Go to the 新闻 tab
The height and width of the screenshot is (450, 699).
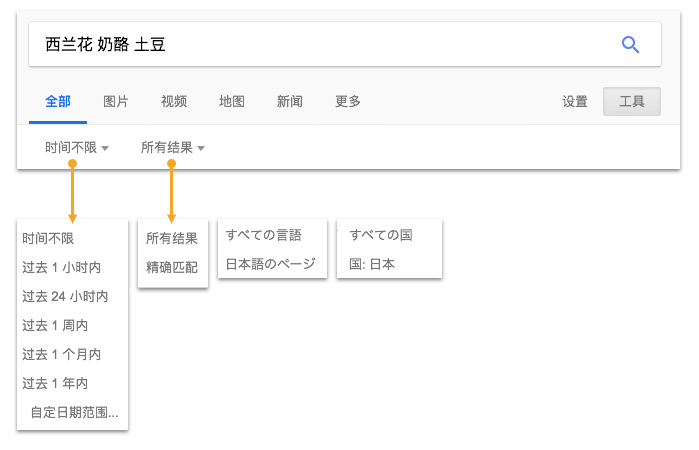pyautogui.click(x=290, y=101)
